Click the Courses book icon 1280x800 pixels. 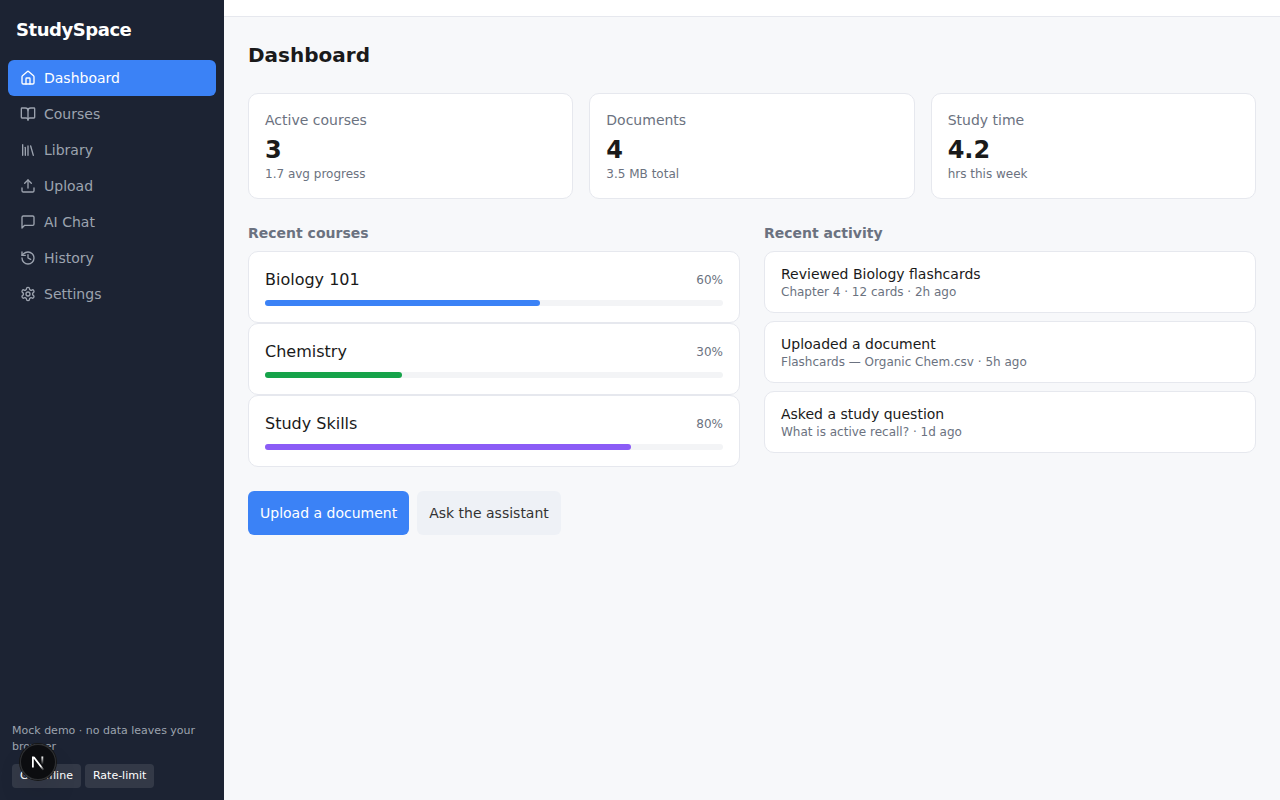coord(28,114)
